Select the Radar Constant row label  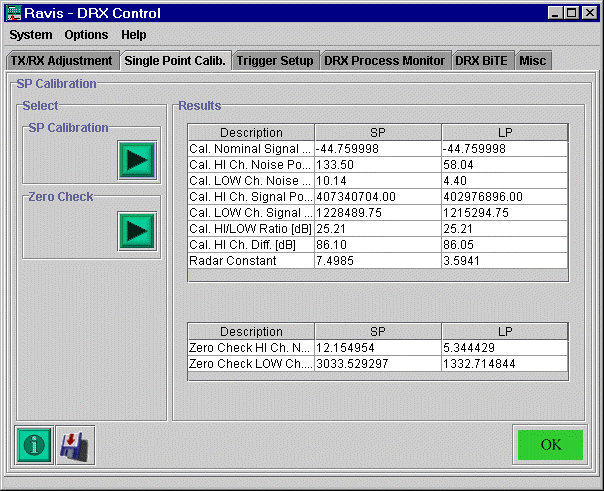[x=251, y=261]
